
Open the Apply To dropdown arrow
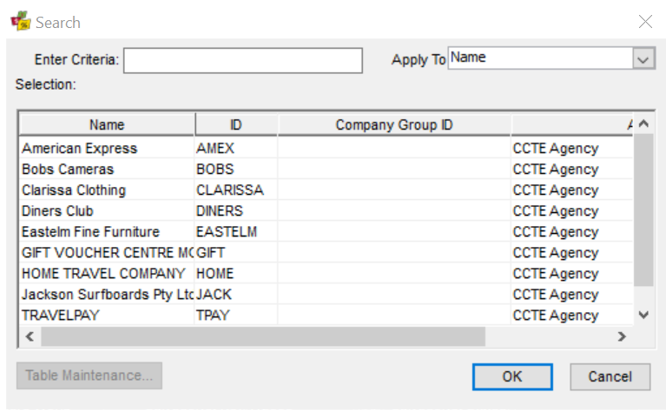pyautogui.click(x=643, y=58)
